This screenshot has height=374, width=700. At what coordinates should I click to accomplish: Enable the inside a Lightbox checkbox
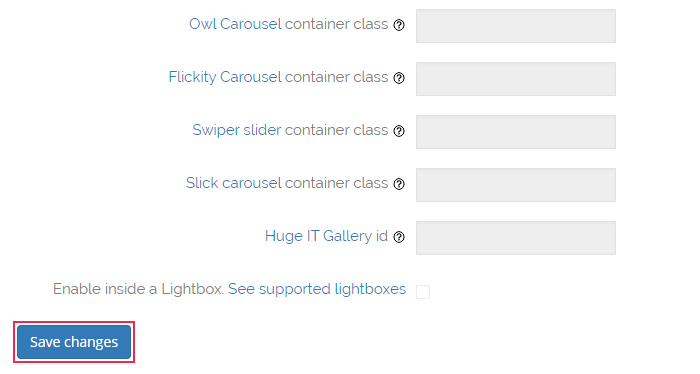[x=423, y=292]
